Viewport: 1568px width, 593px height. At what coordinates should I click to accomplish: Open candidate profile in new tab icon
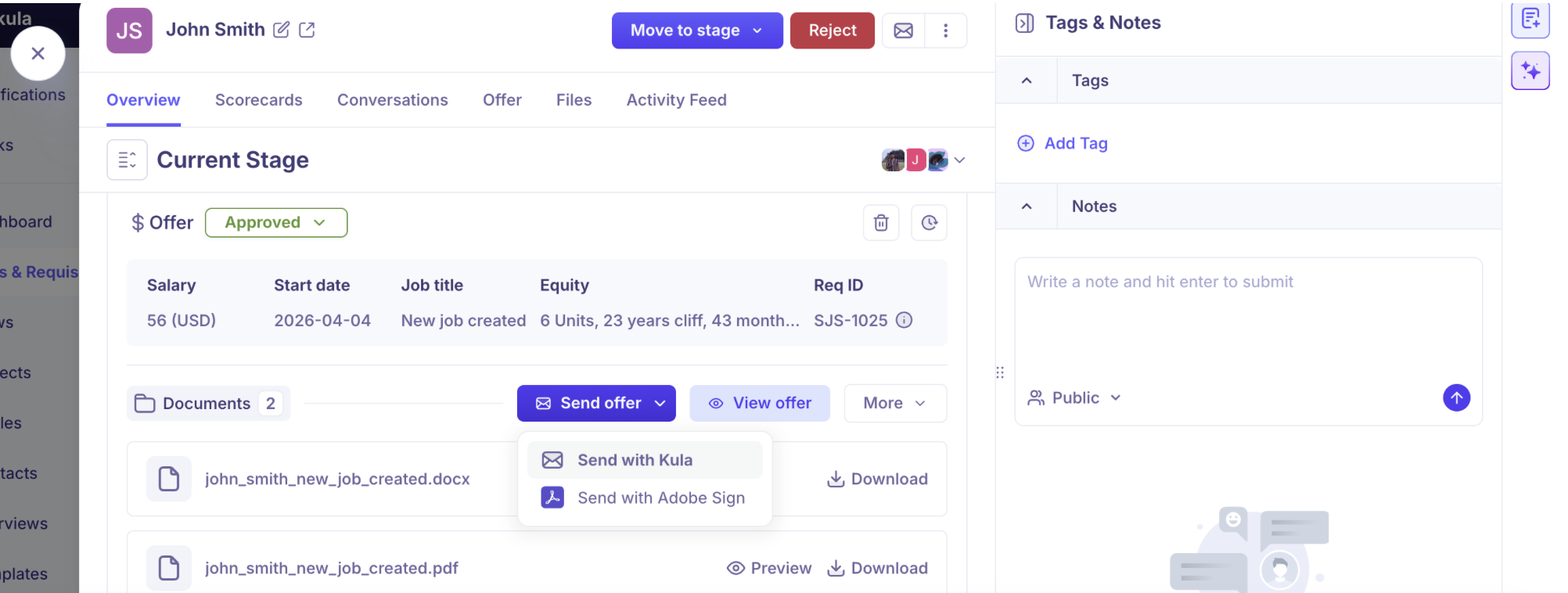pyautogui.click(x=307, y=30)
